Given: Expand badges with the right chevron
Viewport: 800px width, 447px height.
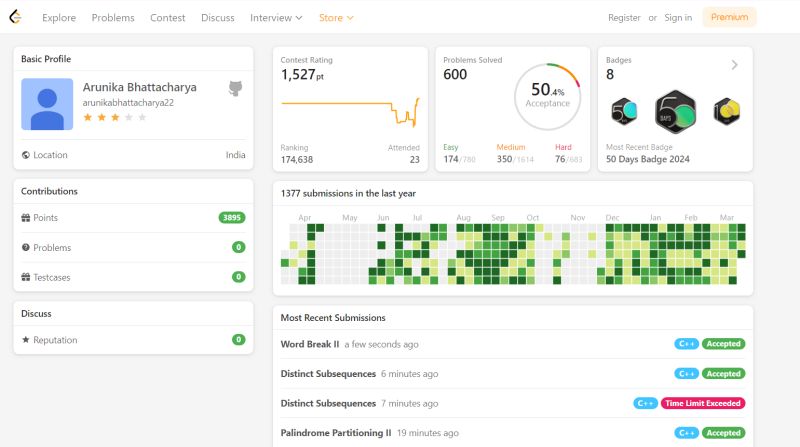Looking at the screenshot, I should (734, 65).
